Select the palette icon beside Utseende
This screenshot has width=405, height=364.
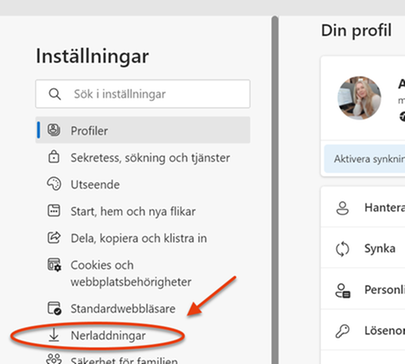pos(54,184)
